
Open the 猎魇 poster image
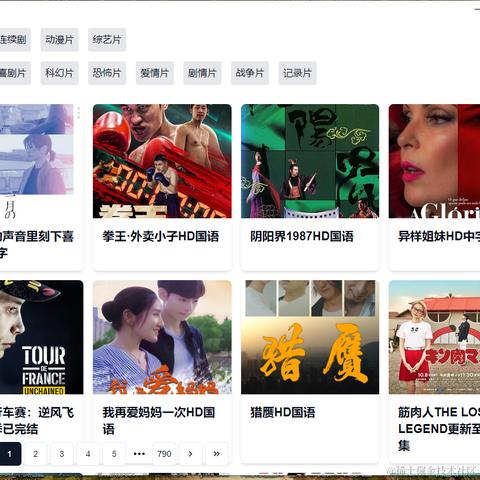coord(310,337)
